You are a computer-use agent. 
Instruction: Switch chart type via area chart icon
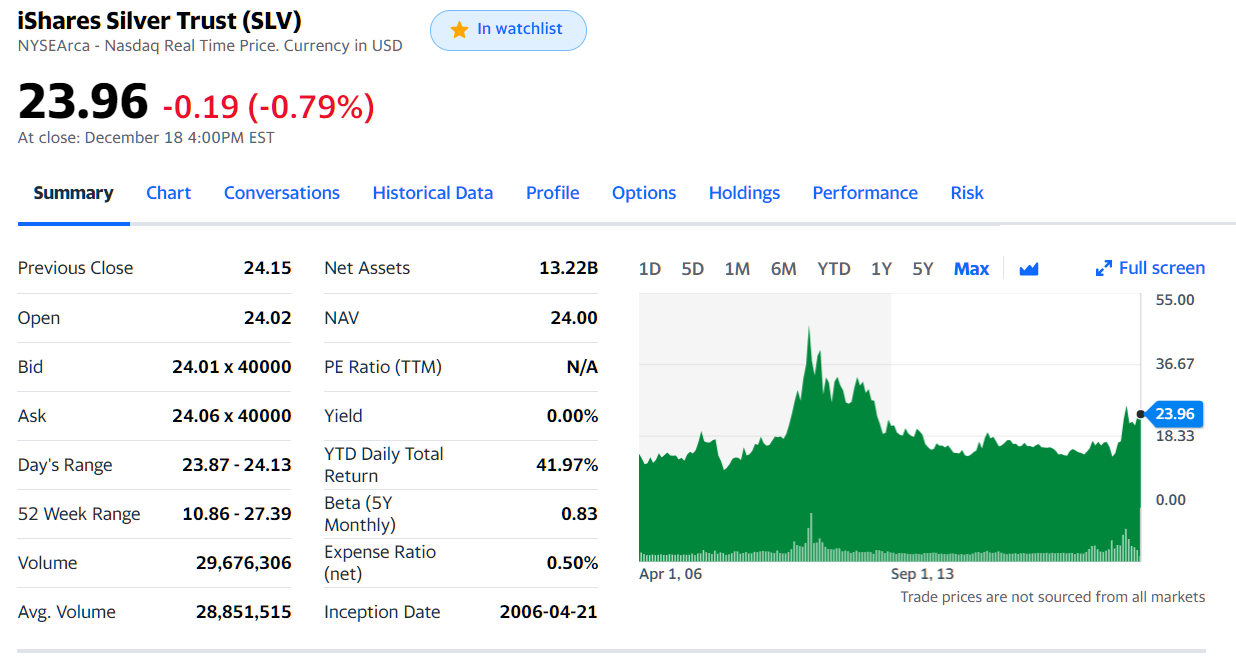point(1029,269)
